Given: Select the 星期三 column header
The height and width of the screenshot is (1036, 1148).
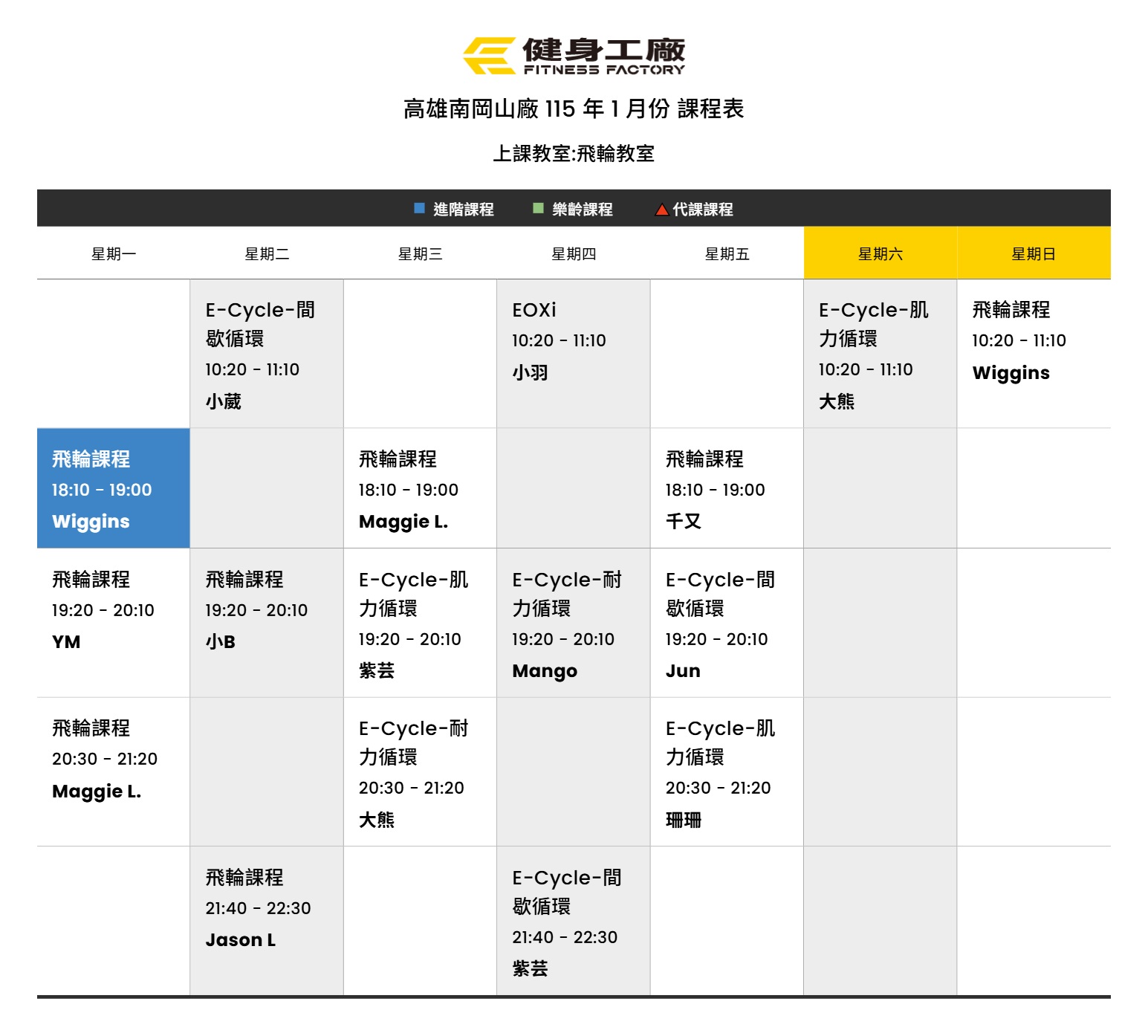Looking at the screenshot, I should click(x=420, y=253).
